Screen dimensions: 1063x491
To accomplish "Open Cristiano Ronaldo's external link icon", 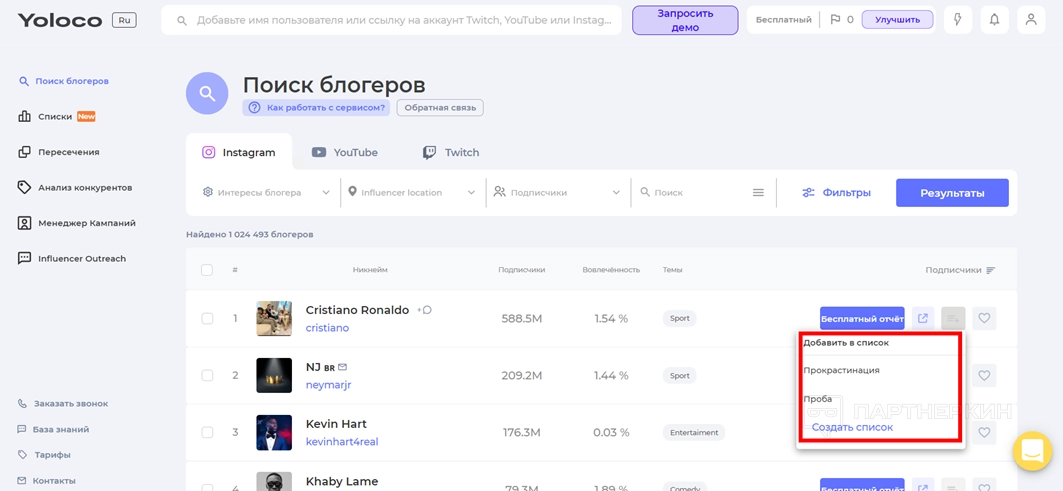I will pos(923,319).
